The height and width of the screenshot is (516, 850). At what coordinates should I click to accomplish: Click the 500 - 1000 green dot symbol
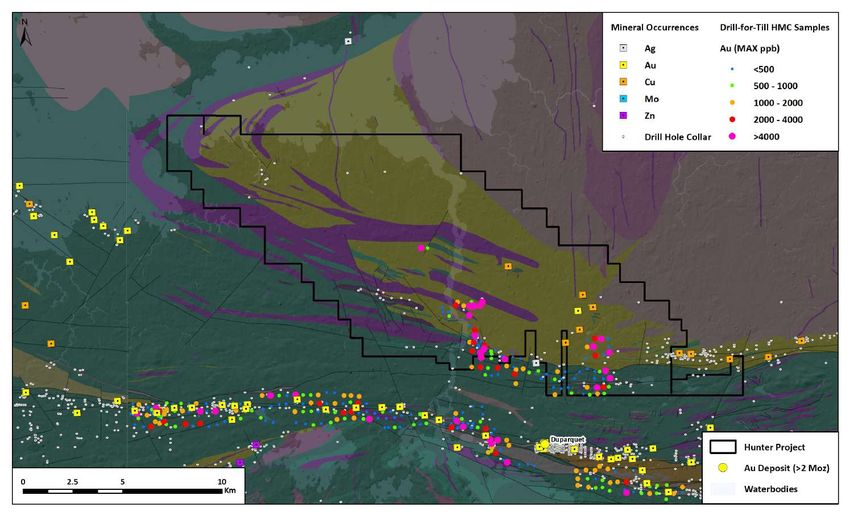(732, 86)
